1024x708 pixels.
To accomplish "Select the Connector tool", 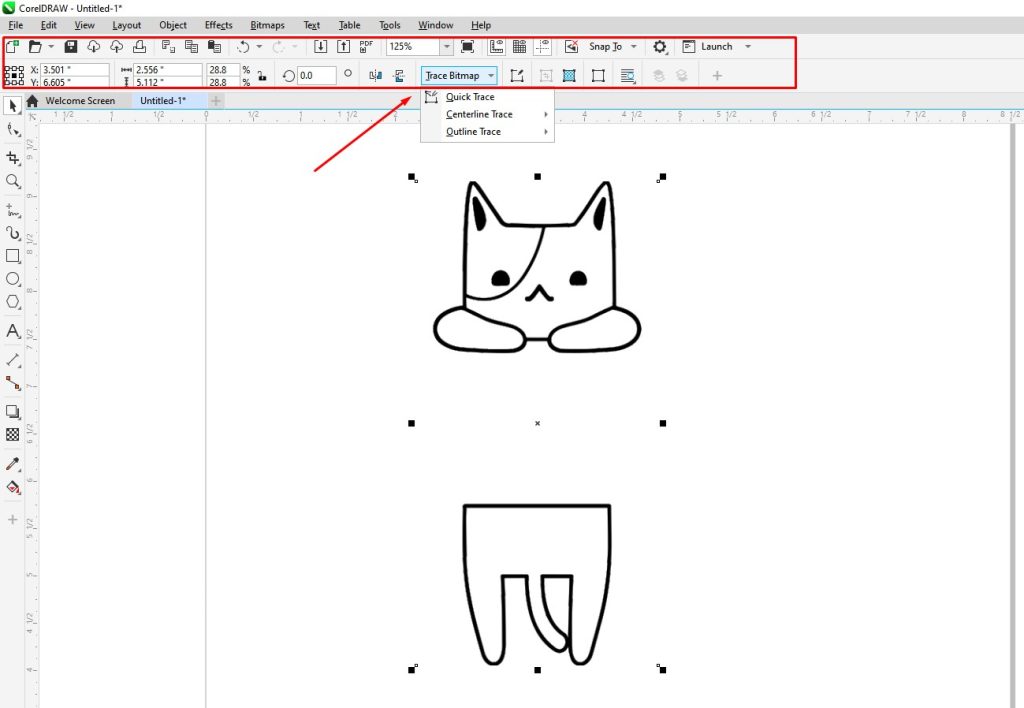I will click(x=12, y=383).
